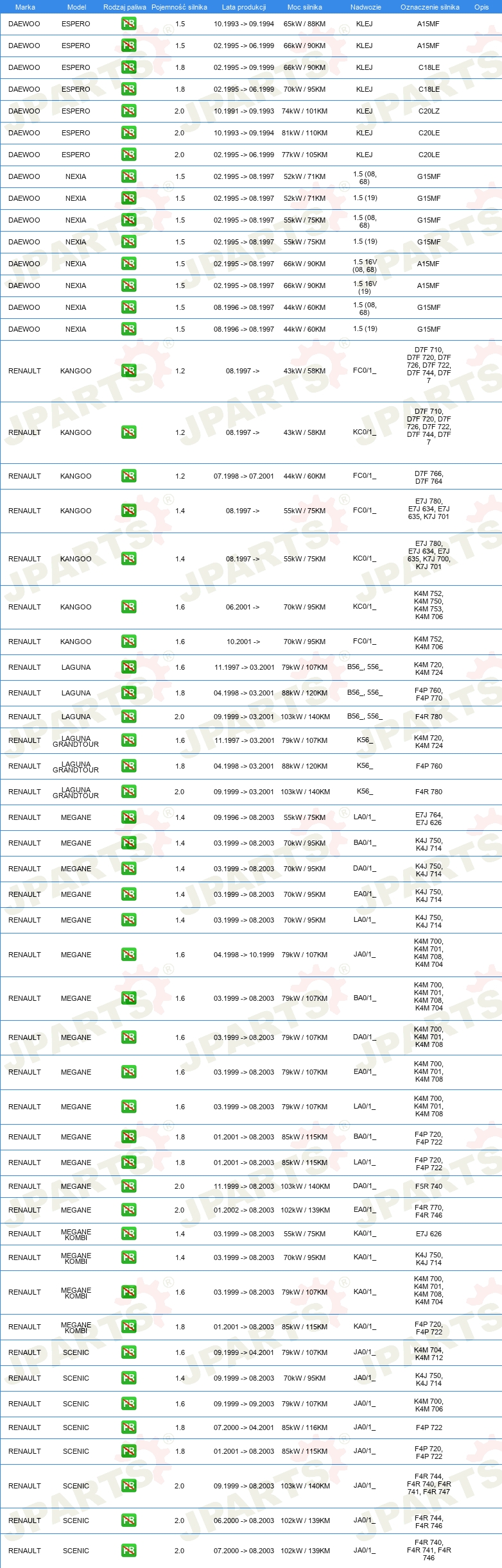
Task: Click fuel icon in MEGANE 01.2002 -> 08.2003 row
Action: 128,1210
